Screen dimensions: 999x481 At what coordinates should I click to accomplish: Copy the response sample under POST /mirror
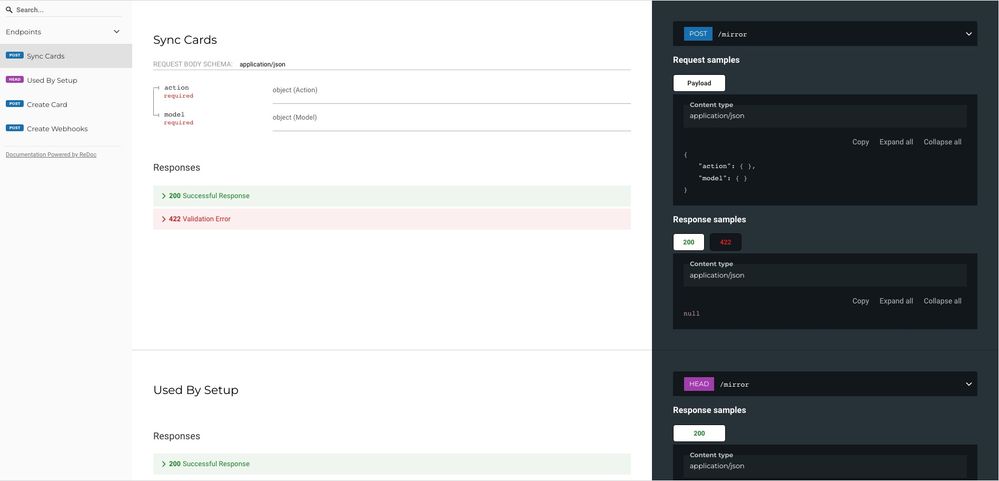pyautogui.click(x=861, y=301)
